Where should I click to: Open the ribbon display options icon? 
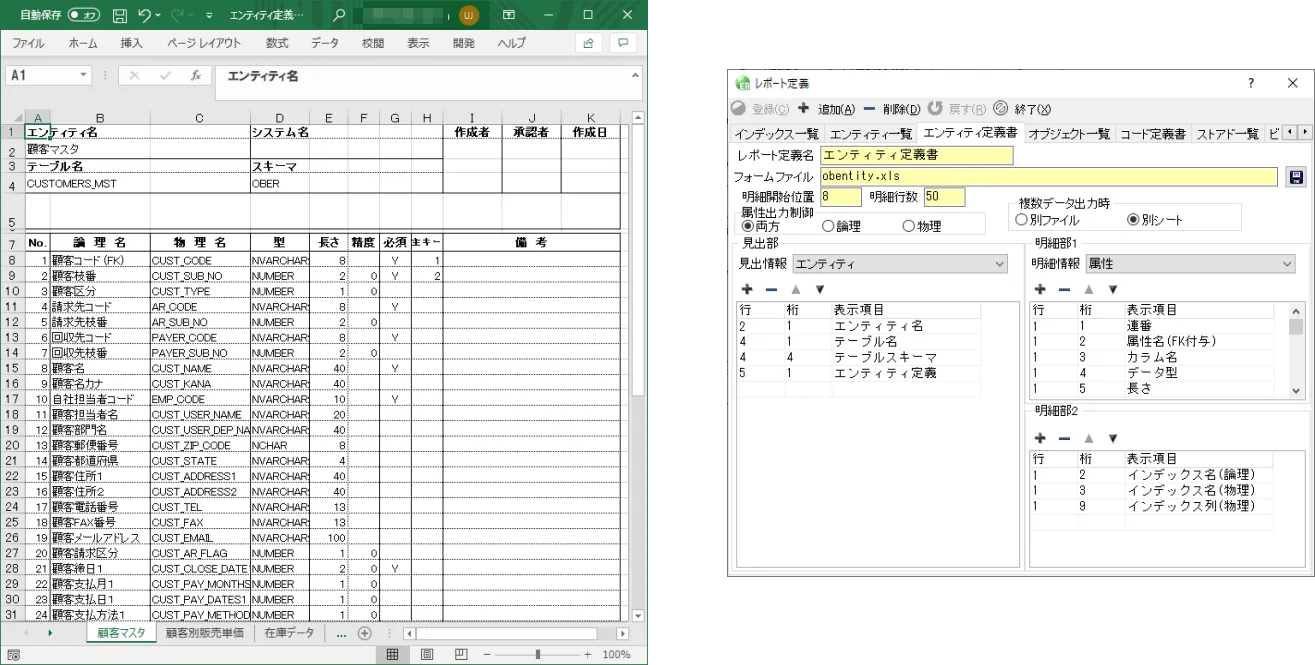[x=509, y=15]
